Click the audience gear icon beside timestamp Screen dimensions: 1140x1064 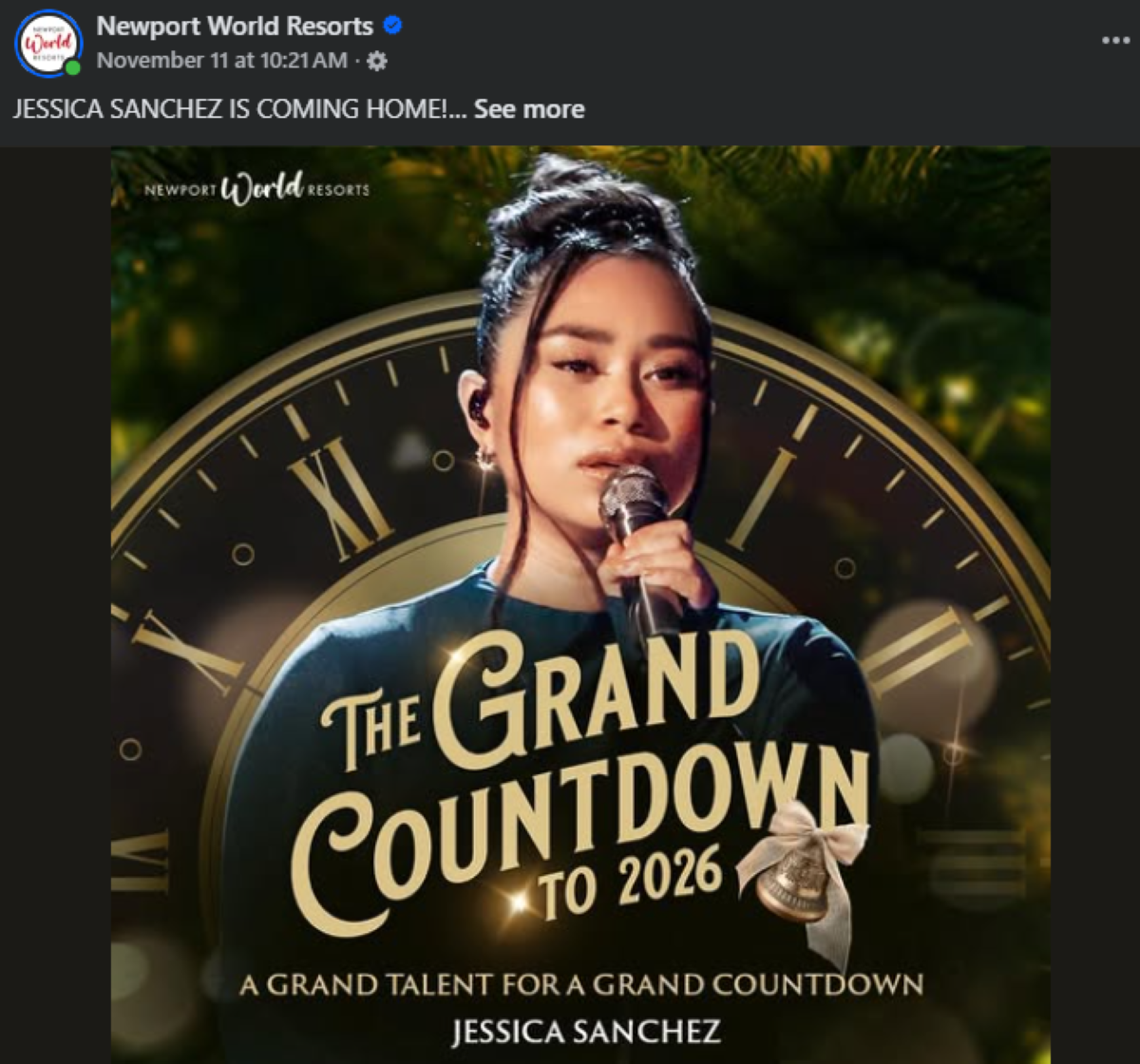(377, 62)
